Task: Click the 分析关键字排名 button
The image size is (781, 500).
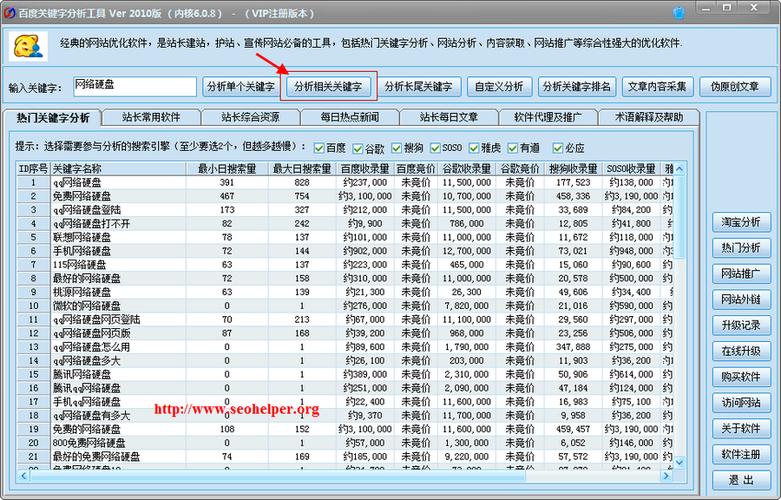Action: click(x=576, y=87)
